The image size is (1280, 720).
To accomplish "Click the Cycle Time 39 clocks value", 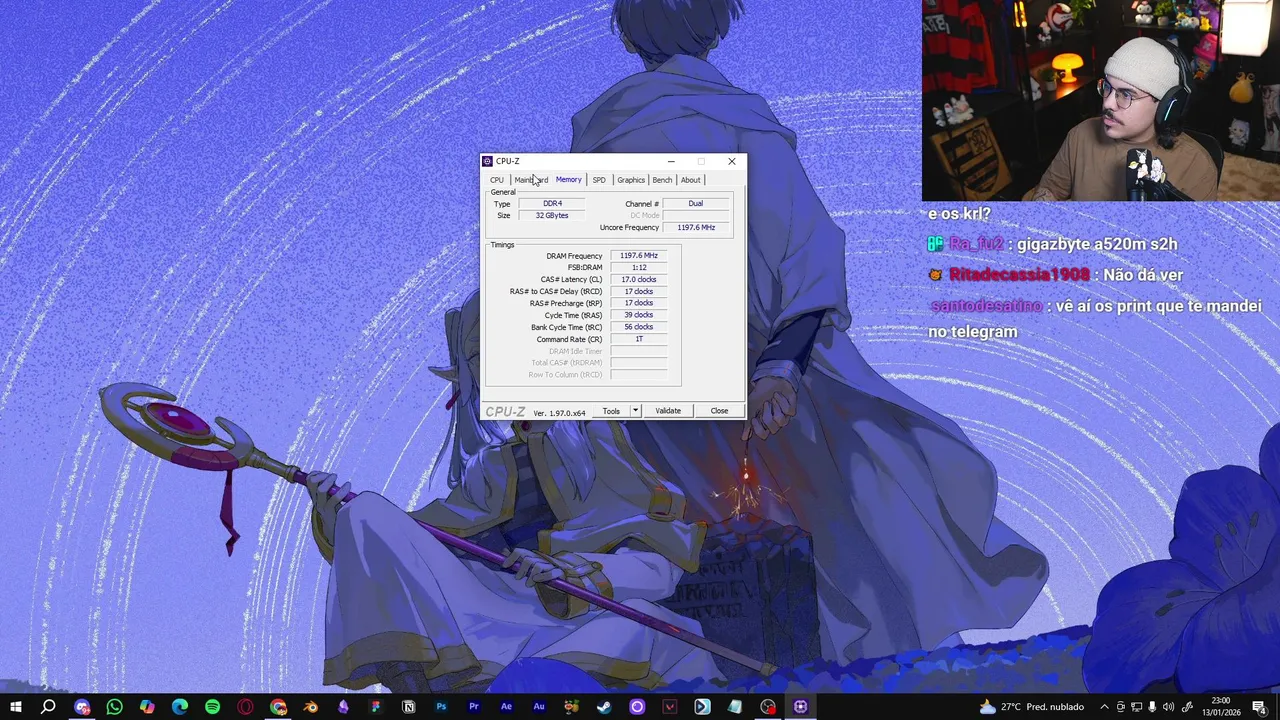I will pyautogui.click(x=639, y=315).
